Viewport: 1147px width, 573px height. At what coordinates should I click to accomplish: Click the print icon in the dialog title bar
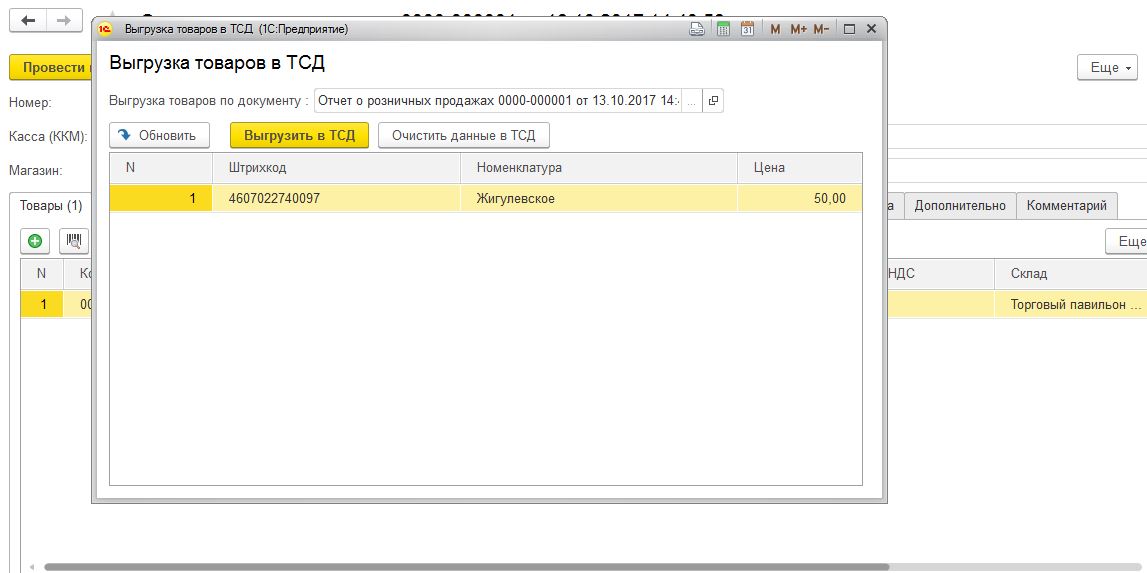point(697,30)
